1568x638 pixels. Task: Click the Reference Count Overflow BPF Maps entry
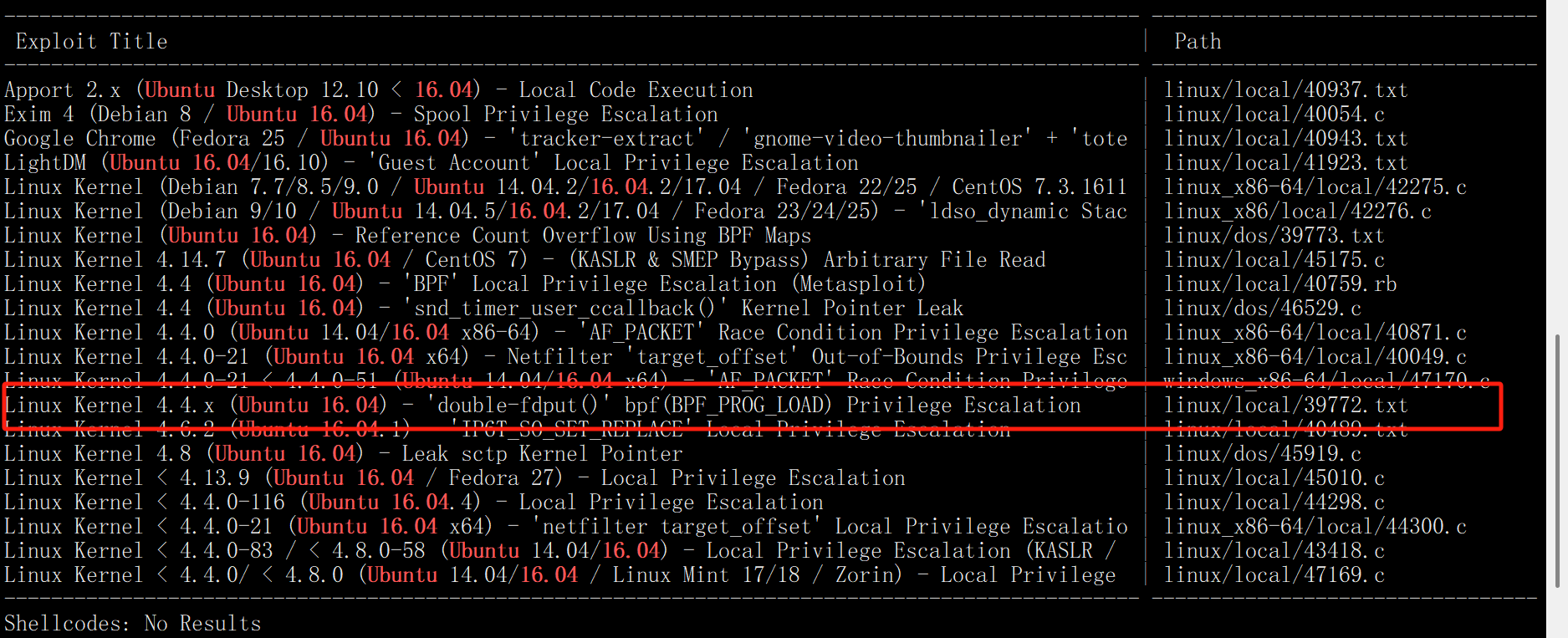407,236
